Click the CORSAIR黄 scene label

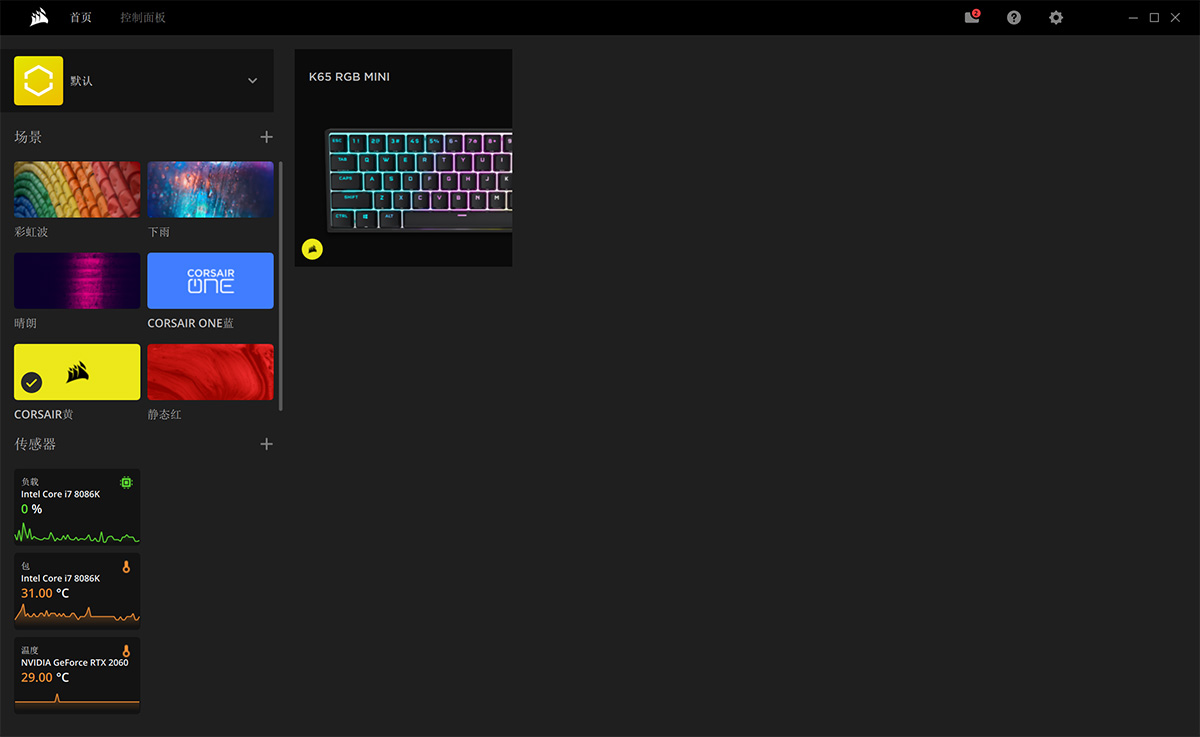coord(44,414)
